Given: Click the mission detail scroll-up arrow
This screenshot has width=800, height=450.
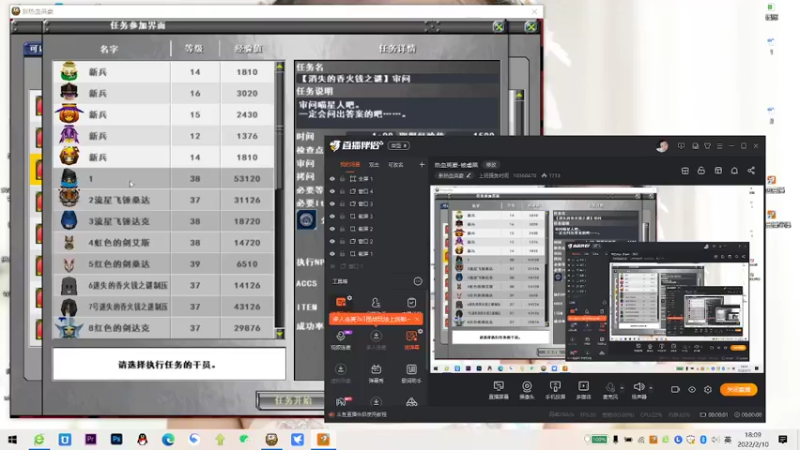Looking at the screenshot, I should (x=519, y=95).
